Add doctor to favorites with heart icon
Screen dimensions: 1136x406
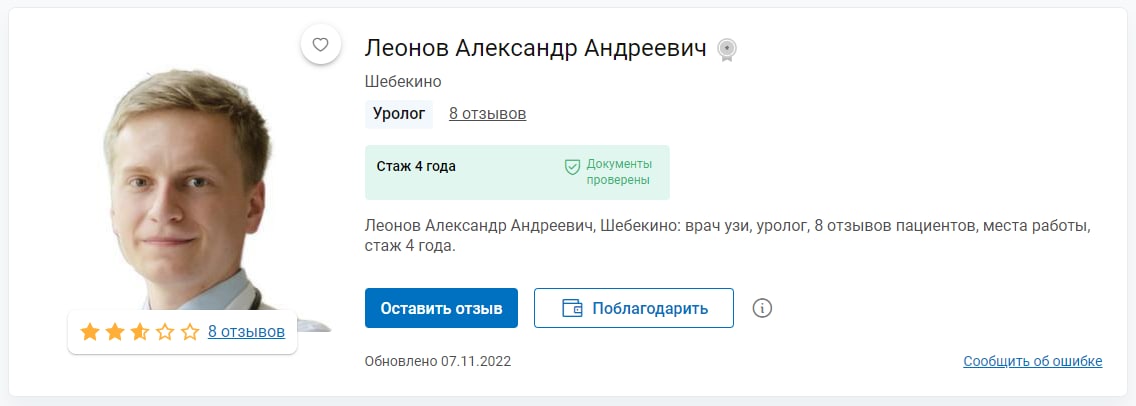(320, 45)
